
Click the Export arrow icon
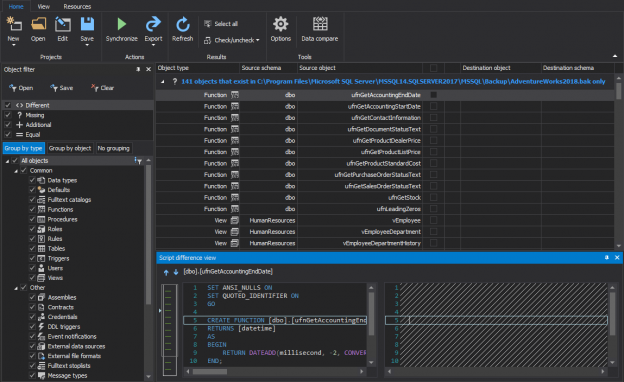click(153, 24)
